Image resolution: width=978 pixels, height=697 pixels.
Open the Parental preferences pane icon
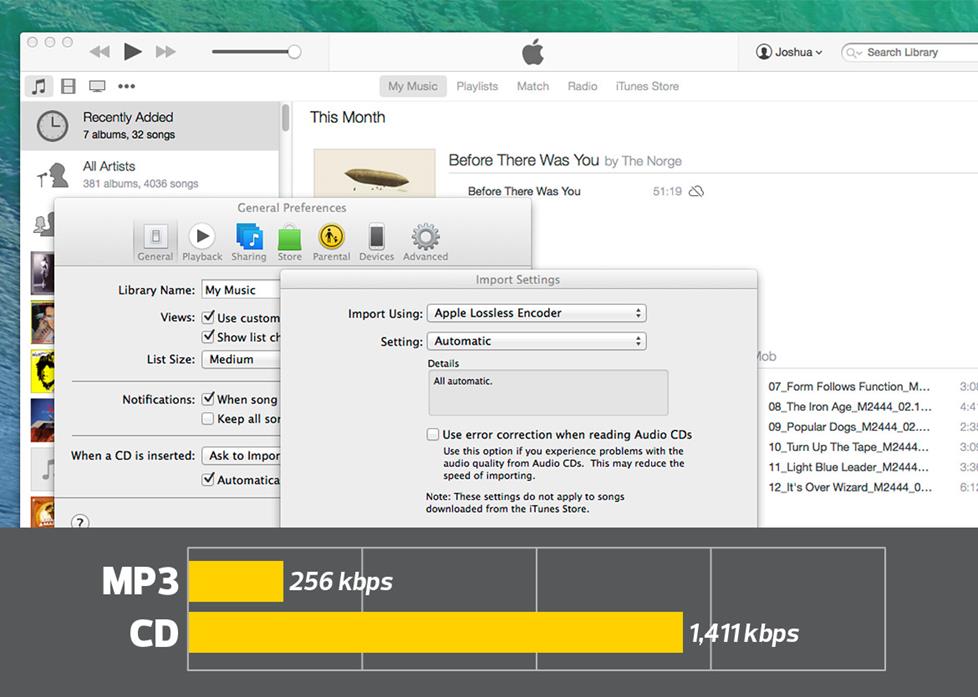click(x=331, y=241)
